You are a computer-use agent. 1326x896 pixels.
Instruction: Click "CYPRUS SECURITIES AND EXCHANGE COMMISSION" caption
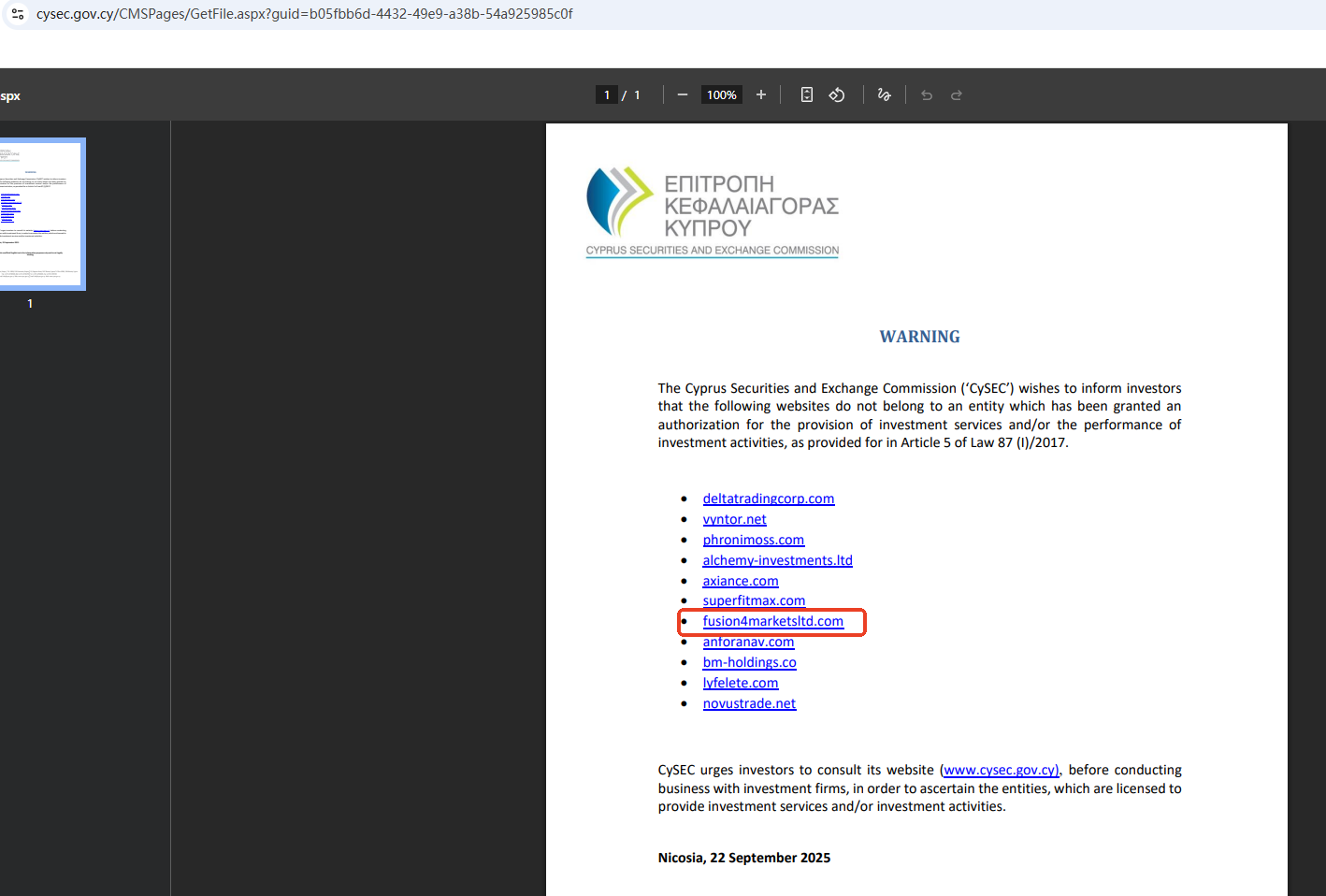[713, 251]
